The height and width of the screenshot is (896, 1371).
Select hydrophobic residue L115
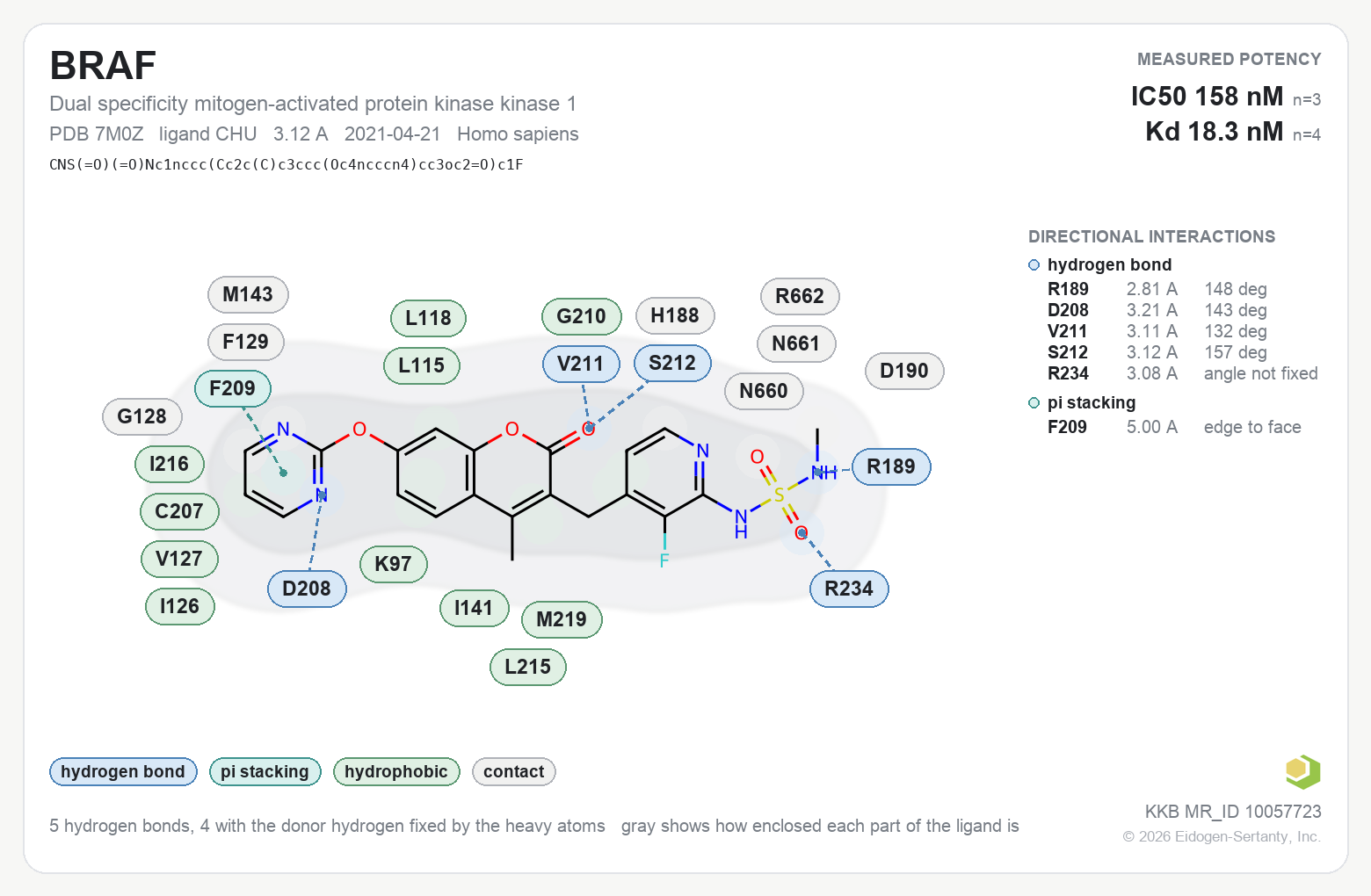(422, 365)
